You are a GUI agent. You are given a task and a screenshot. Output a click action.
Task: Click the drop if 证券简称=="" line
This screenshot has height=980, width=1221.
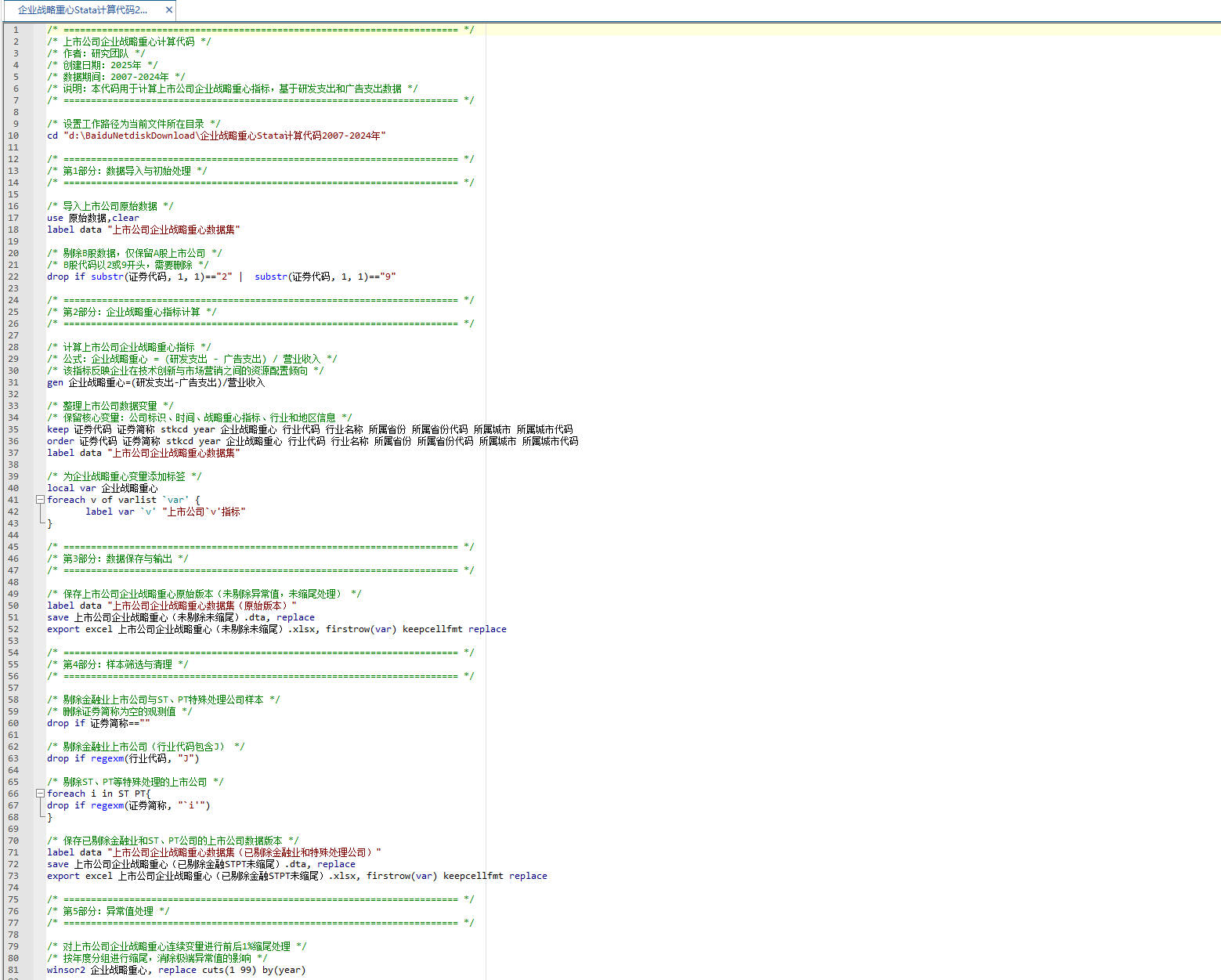point(98,723)
